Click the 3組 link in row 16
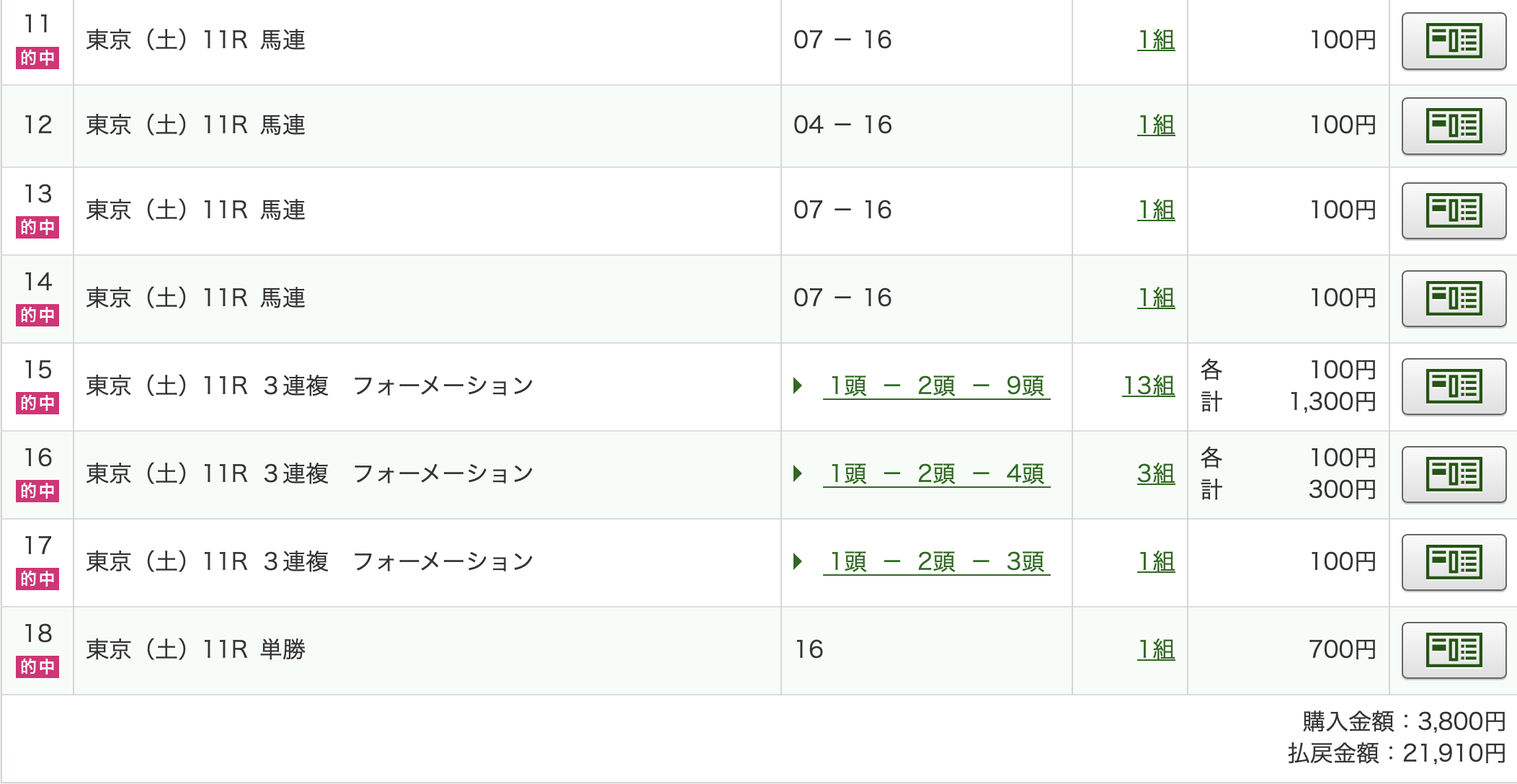Image resolution: width=1517 pixels, height=784 pixels. (x=1155, y=473)
